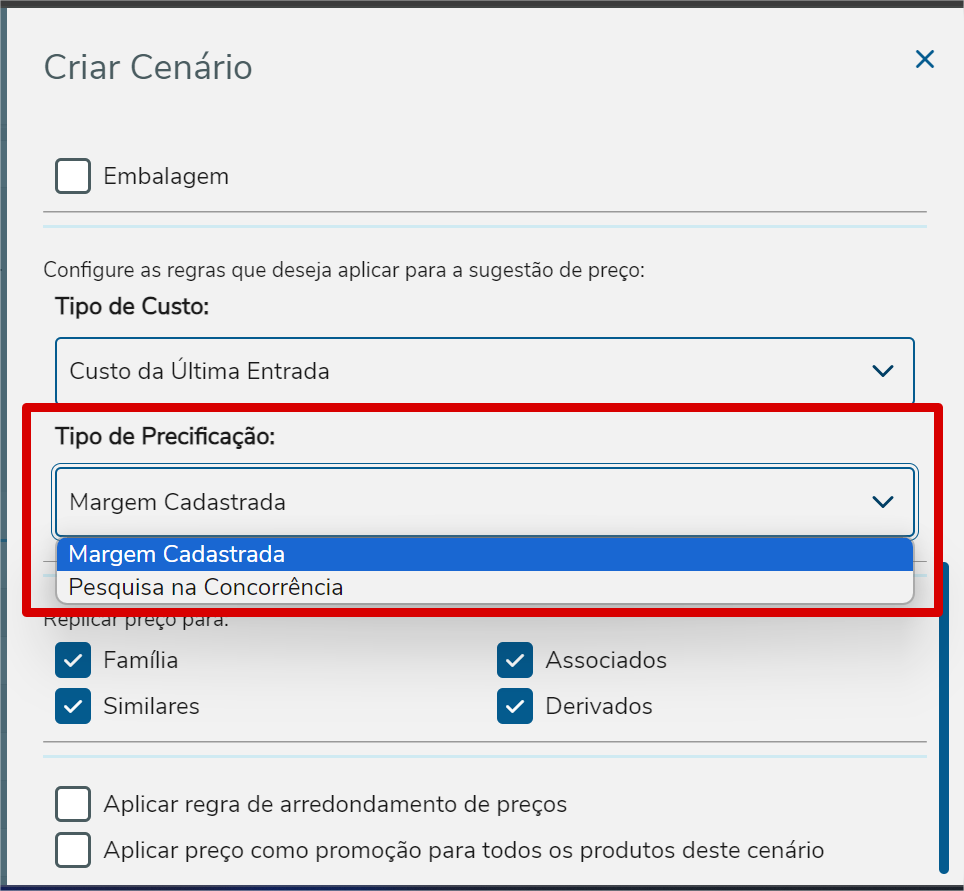Click the Tipo de Custo chevron arrow
This screenshot has height=891, width=964.
tap(882, 371)
